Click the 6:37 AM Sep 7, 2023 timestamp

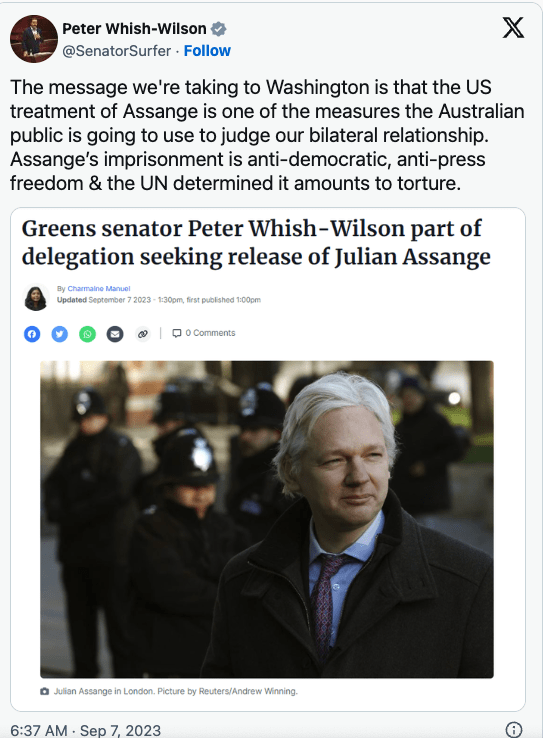pyautogui.click(x=86, y=730)
